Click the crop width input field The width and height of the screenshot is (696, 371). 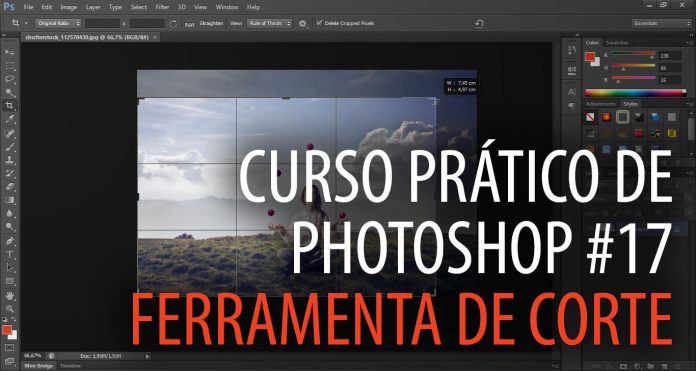tap(103, 24)
